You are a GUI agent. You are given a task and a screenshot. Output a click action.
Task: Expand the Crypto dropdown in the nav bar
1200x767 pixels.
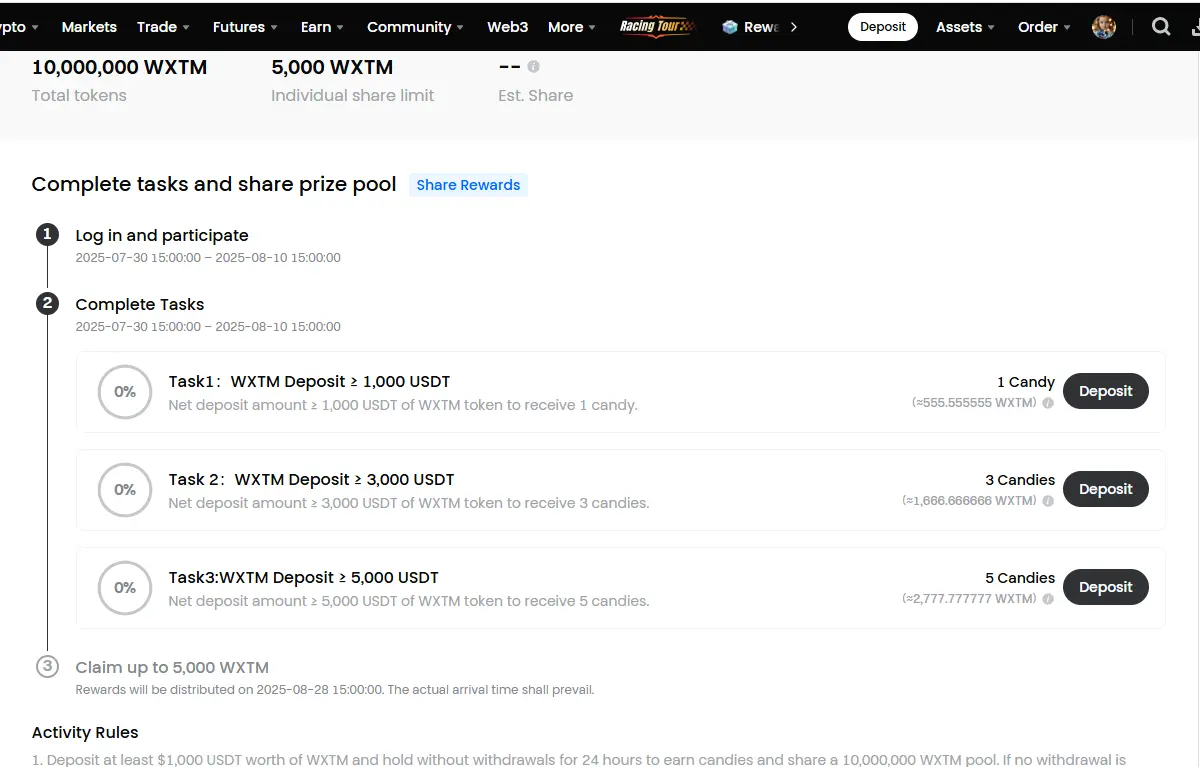click(20, 27)
